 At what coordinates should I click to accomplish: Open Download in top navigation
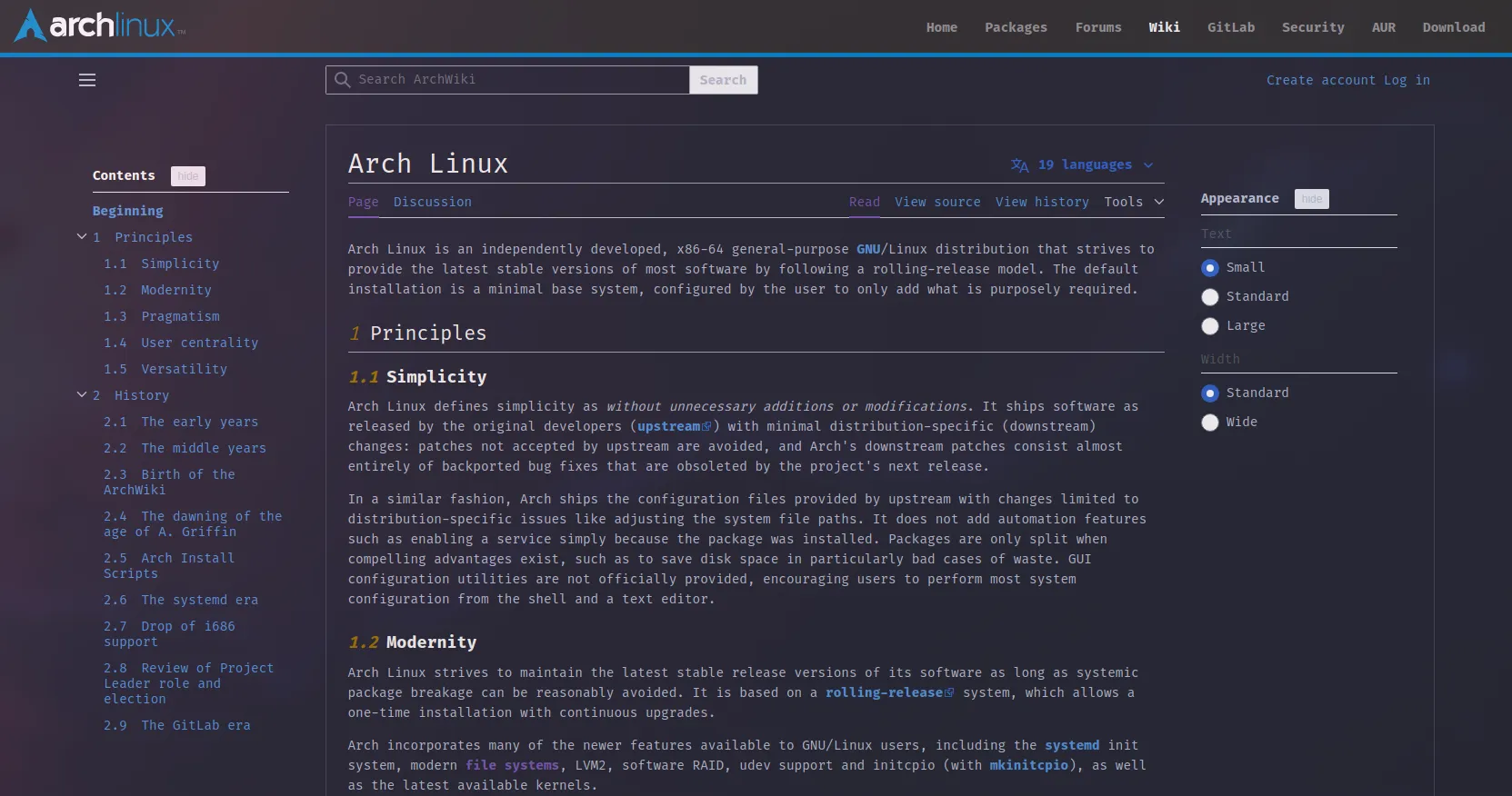point(1454,27)
